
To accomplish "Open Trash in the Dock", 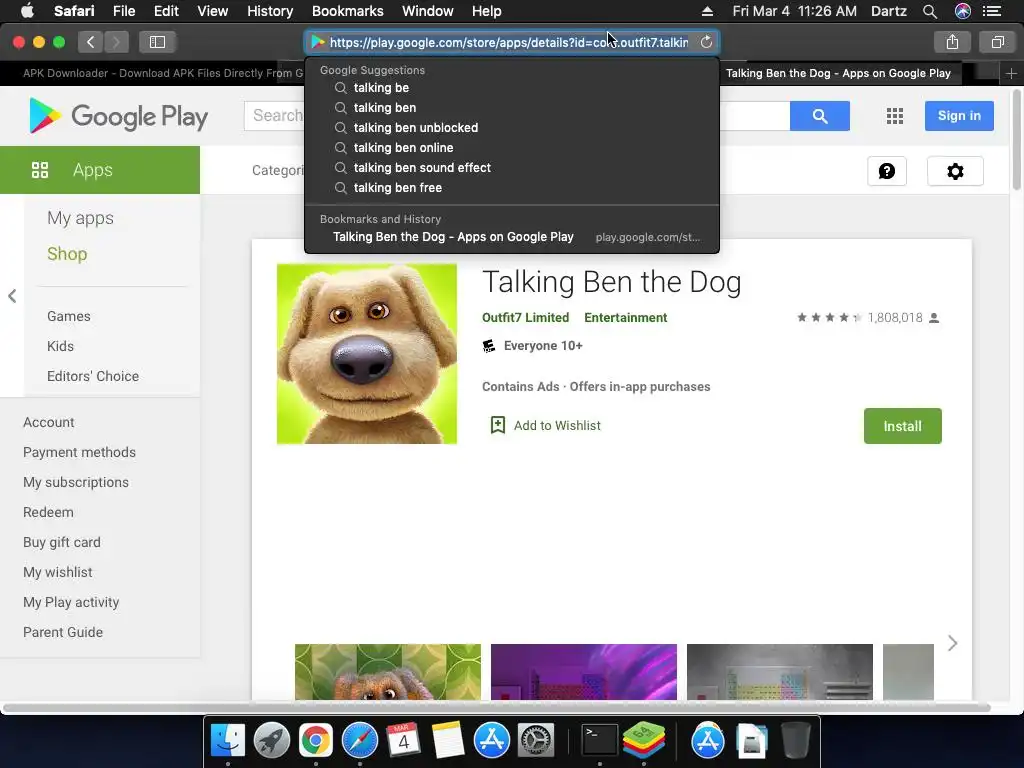I will 795,741.
